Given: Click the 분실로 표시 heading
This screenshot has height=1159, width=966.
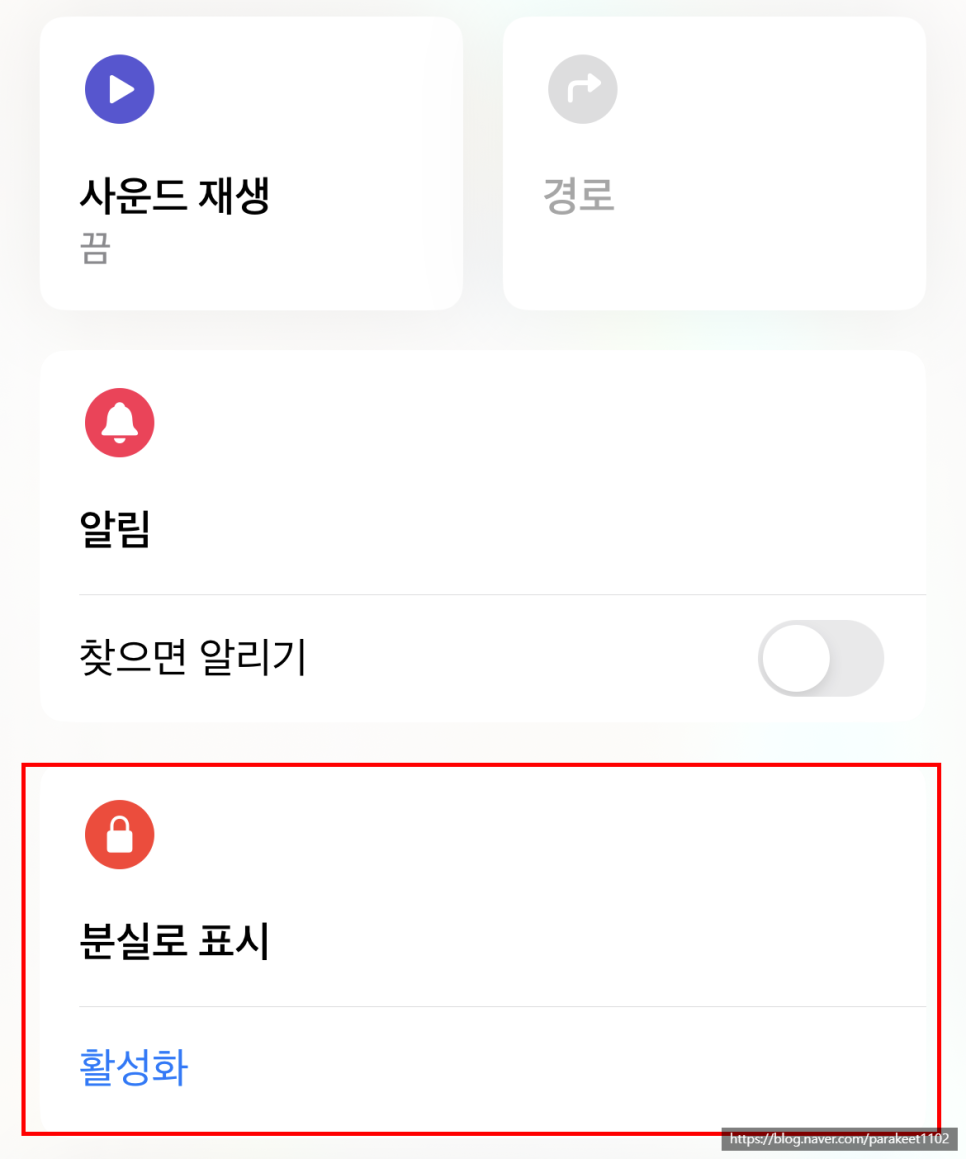Looking at the screenshot, I should 174,941.
